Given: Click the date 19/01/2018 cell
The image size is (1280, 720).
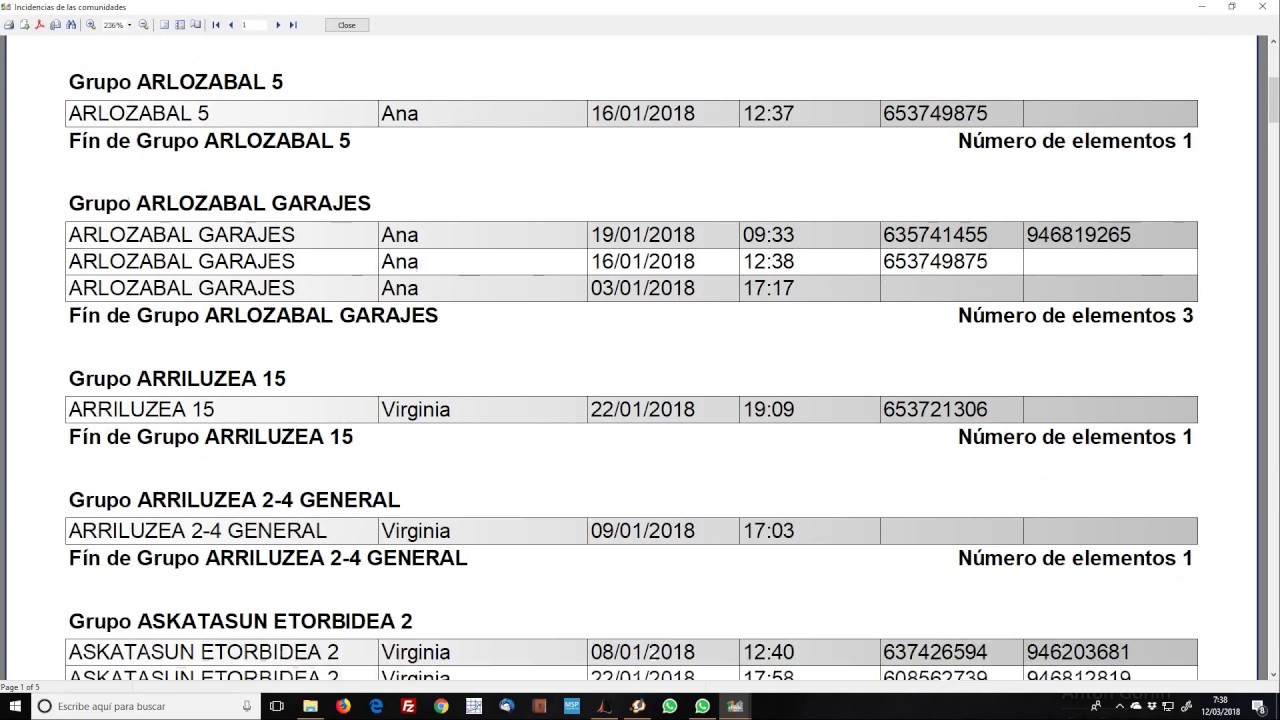Looking at the screenshot, I should pos(663,235).
